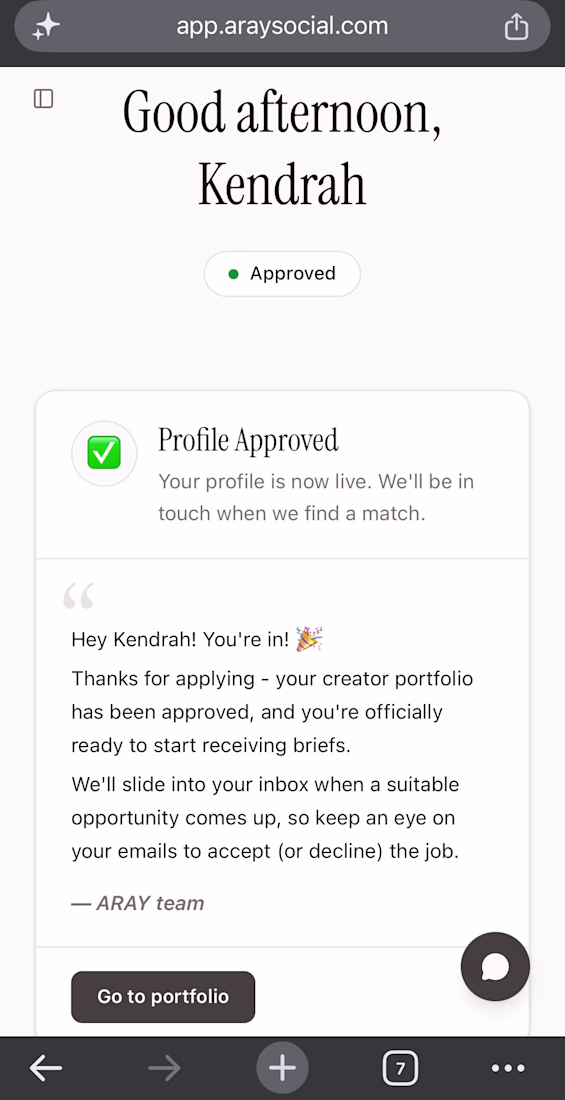Image resolution: width=565 pixels, height=1100 pixels.
Task: Open the tab switcher showing 7 tabs
Action: (400, 1068)
